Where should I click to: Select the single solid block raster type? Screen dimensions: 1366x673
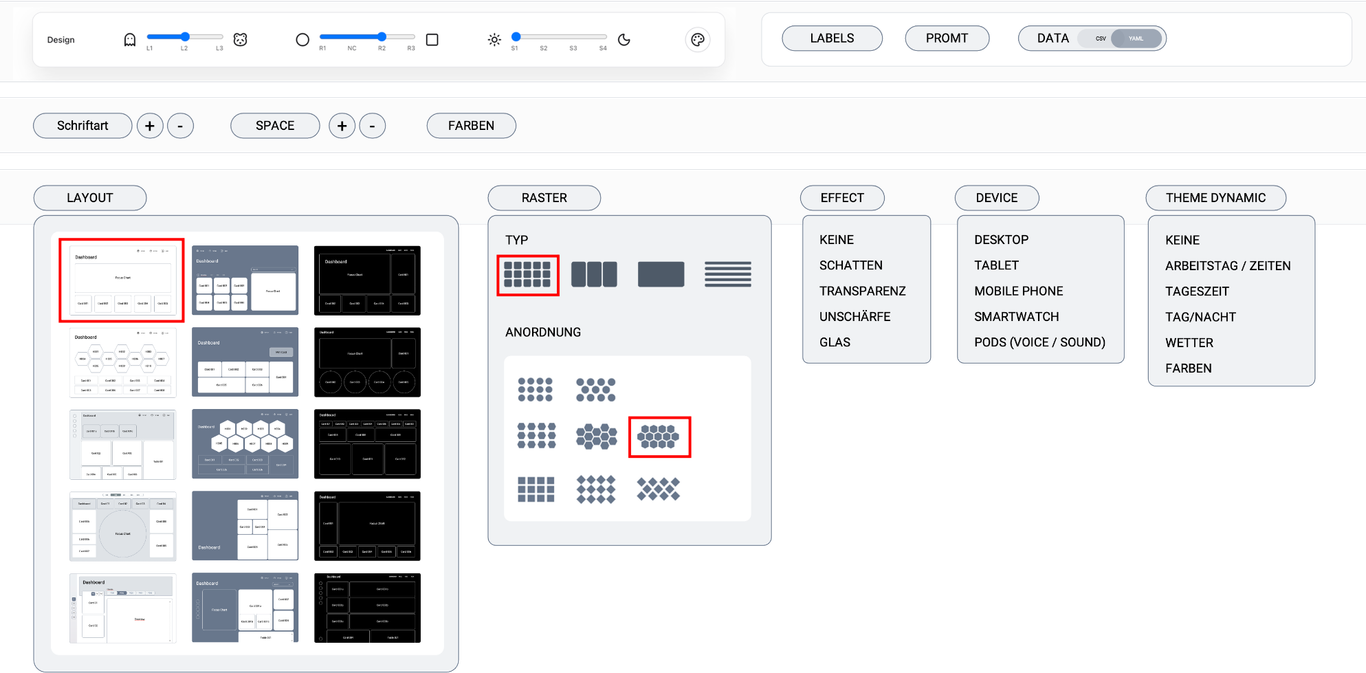pos(661,274)
